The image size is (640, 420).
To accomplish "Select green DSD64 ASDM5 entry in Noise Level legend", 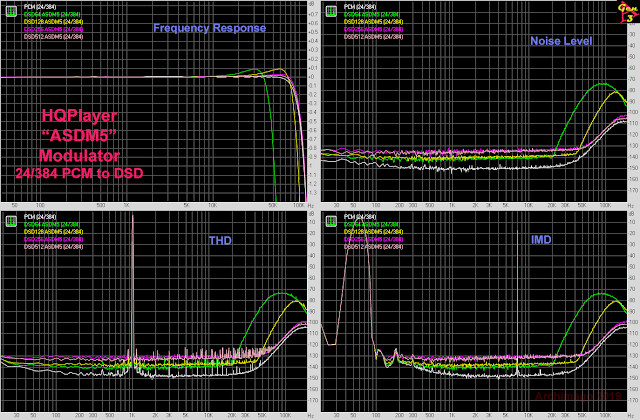I will coord(373,14).
